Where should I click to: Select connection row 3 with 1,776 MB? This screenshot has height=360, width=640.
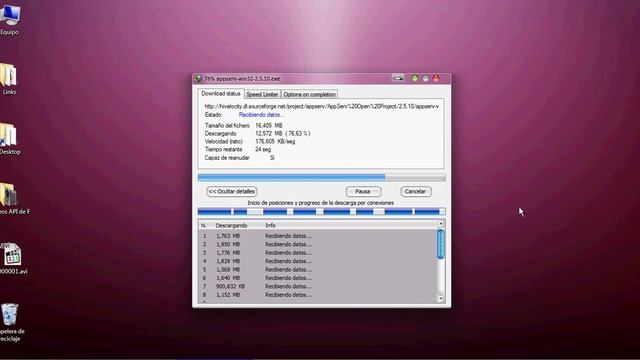(318, 253)
